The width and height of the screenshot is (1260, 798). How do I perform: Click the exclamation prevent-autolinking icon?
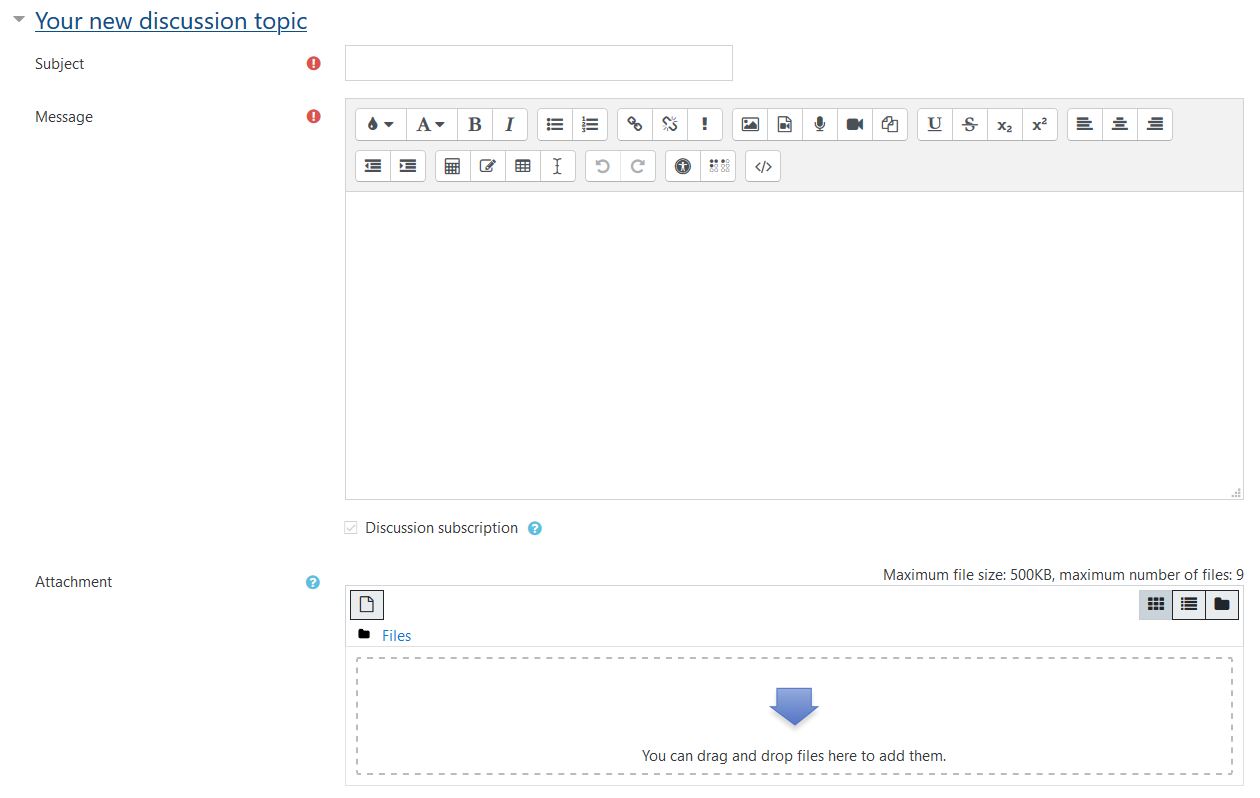[x=705, y=124]
